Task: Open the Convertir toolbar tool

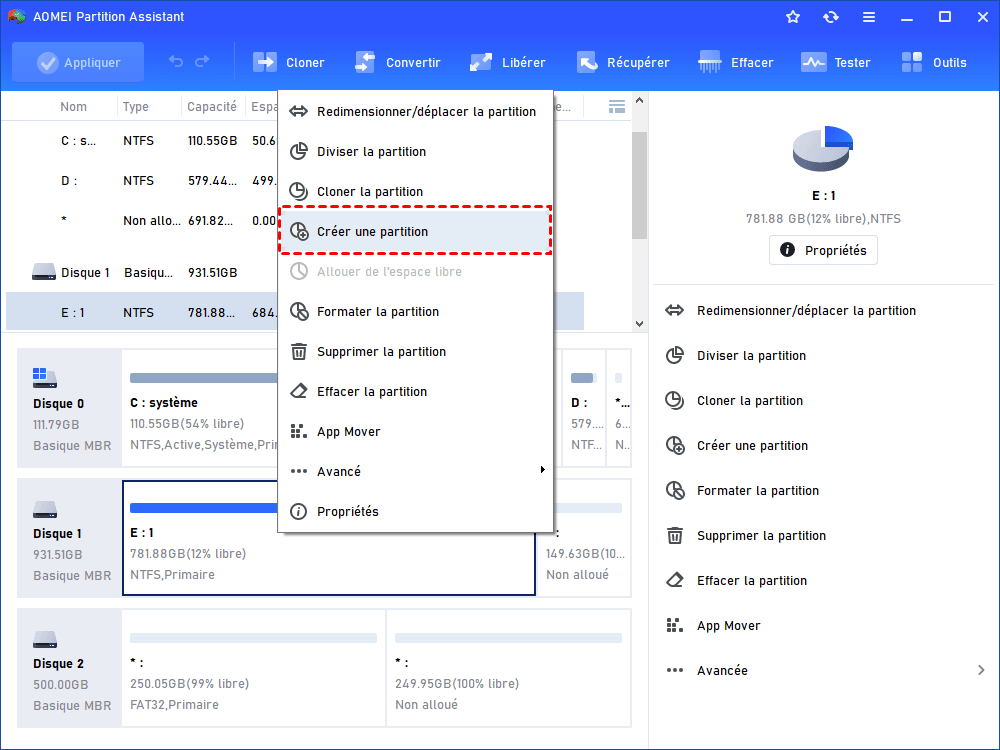Action: [x=398, y=62]
